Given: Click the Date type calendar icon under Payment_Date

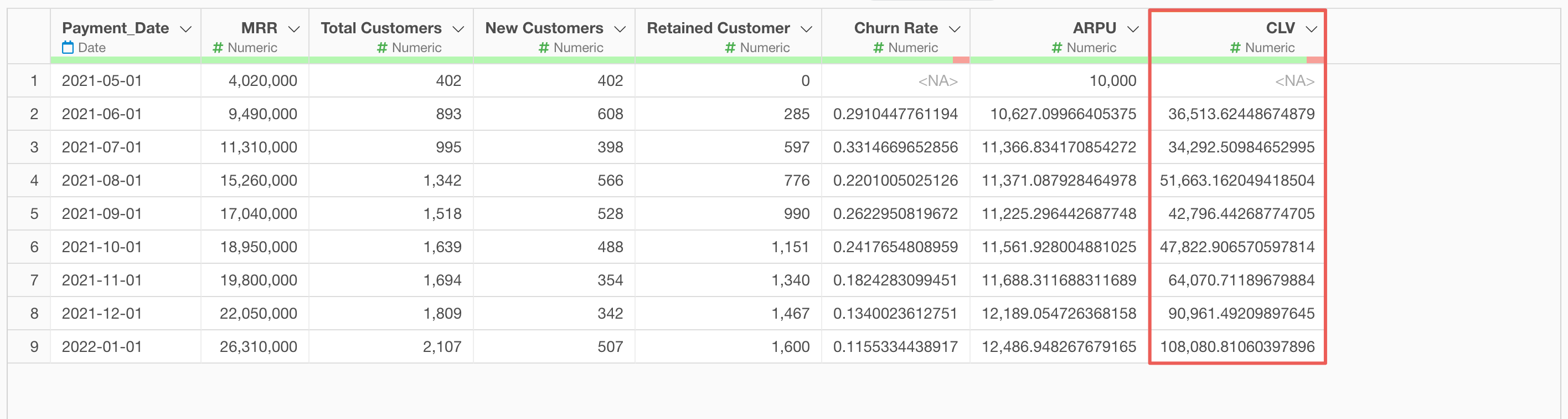Looking at the screenshot, I should pos(68,48).
